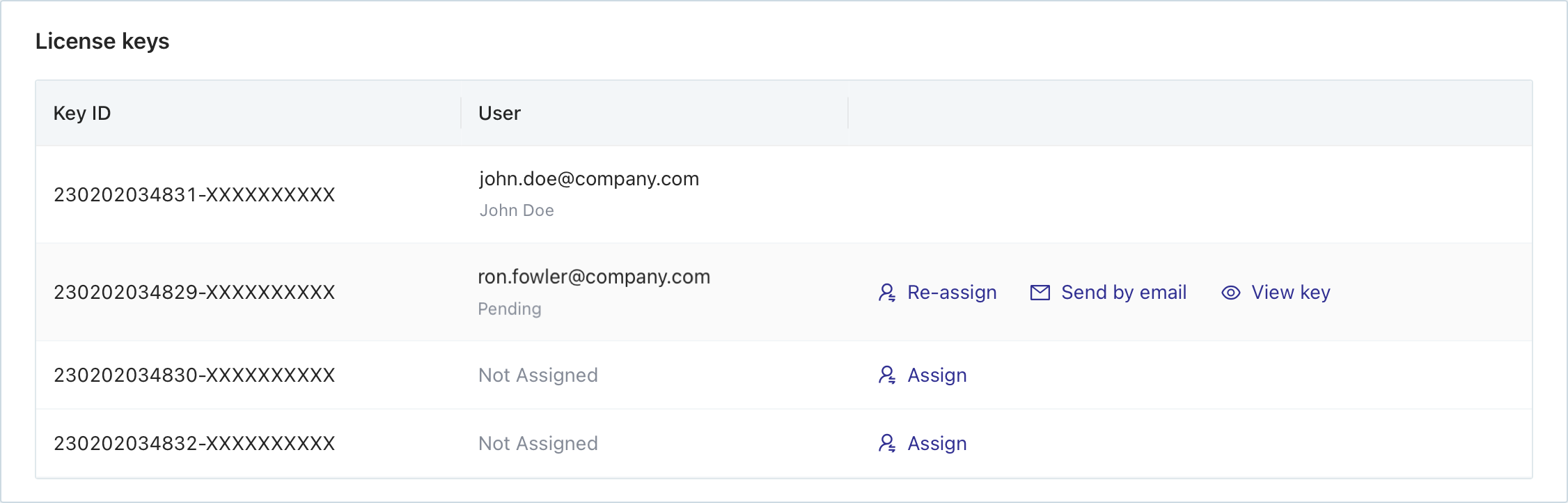Click the eye icon beside View key
The image size is (1568, 503).
tap(1230, 293)
